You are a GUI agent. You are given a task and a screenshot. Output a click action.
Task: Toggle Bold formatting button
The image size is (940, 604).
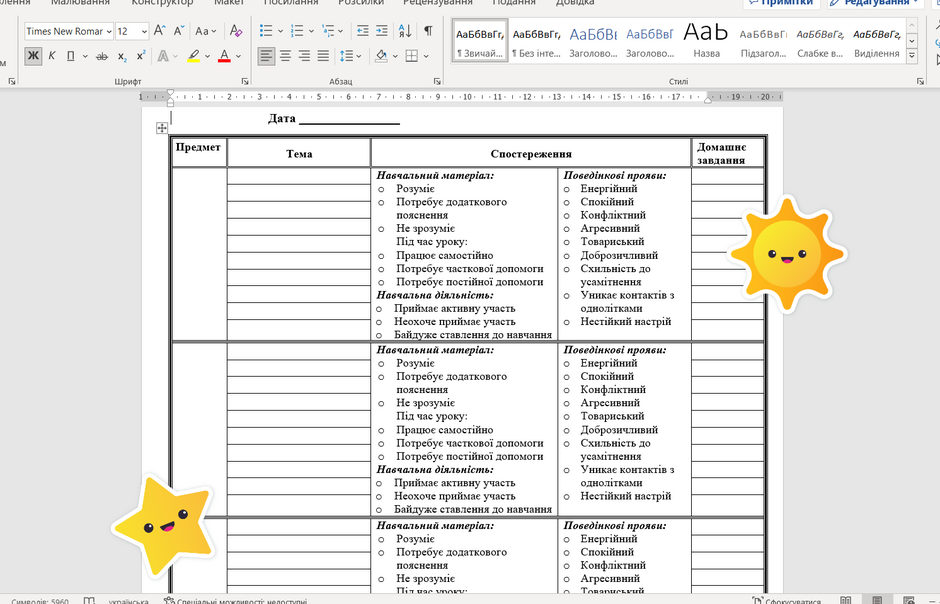point(33,56)
